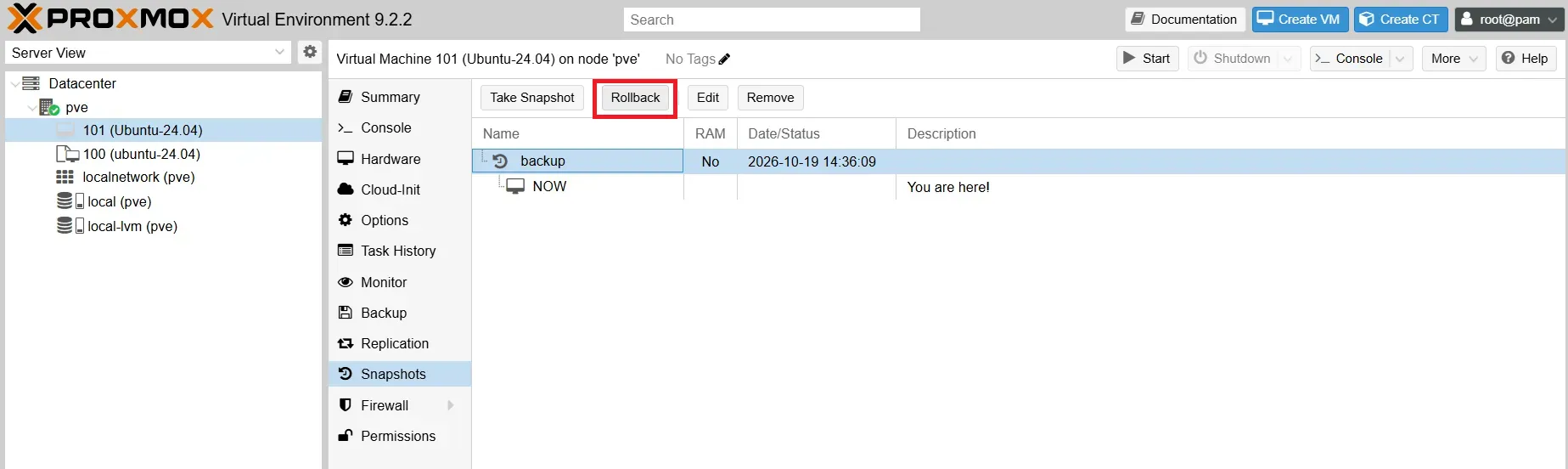Image resolution: width=1568 pixels, height=469 pixels.
Task: Click the Shutdown button
Action: (1233, 59)
